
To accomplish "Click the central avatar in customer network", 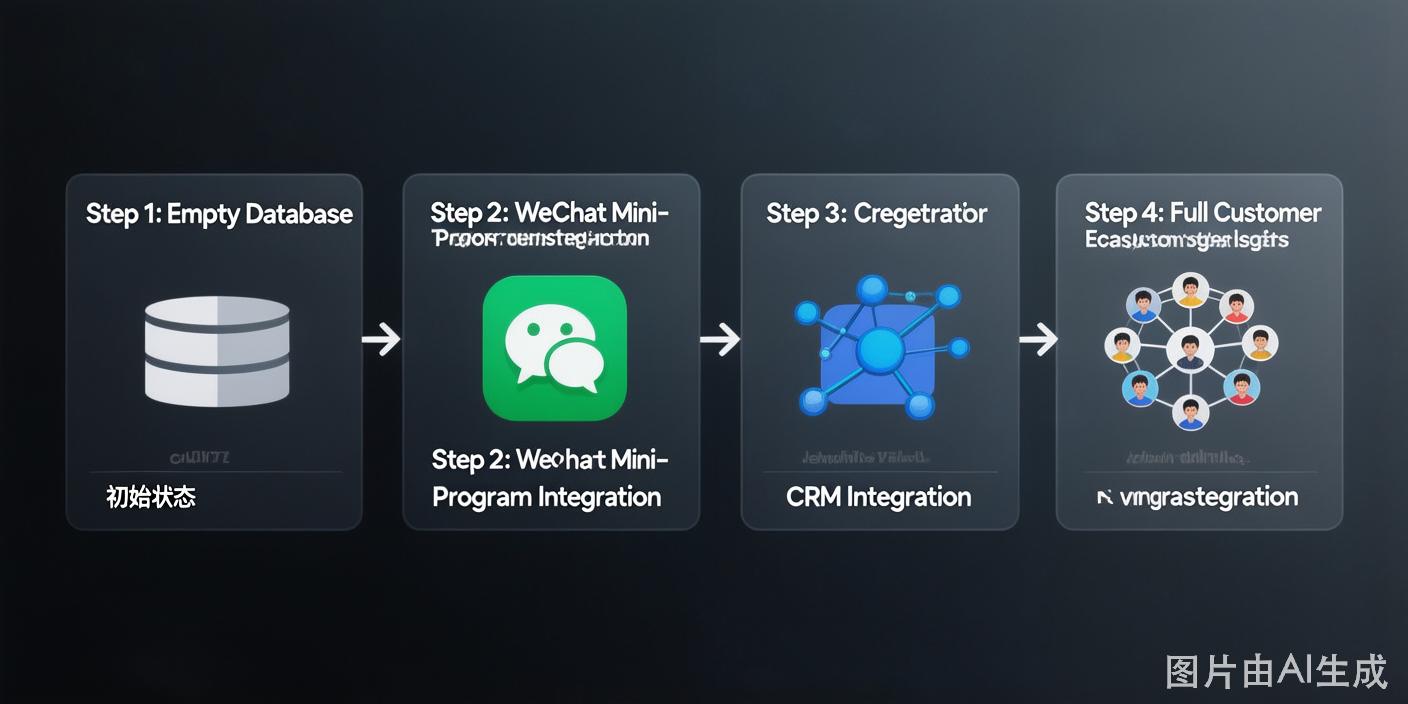I will (x=1190, y=349).
